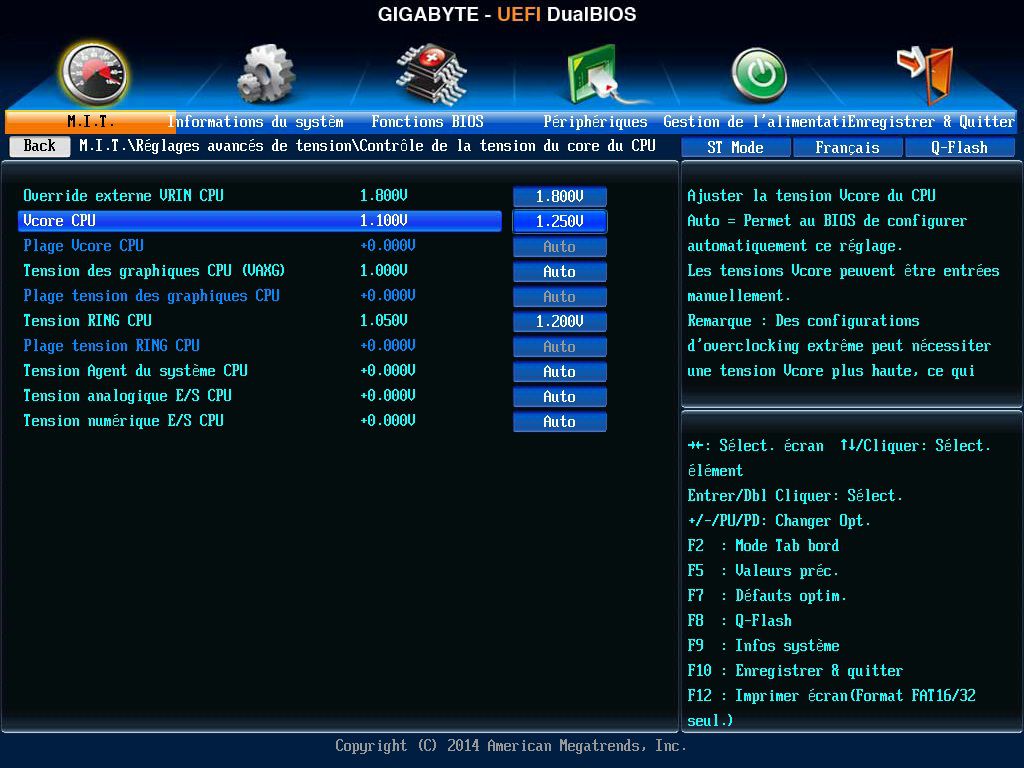The width and height of the screenshot is (1024, 768).
Task: Open Plage tension des graphiques Auto box
Action: click(x=560, y=296)
